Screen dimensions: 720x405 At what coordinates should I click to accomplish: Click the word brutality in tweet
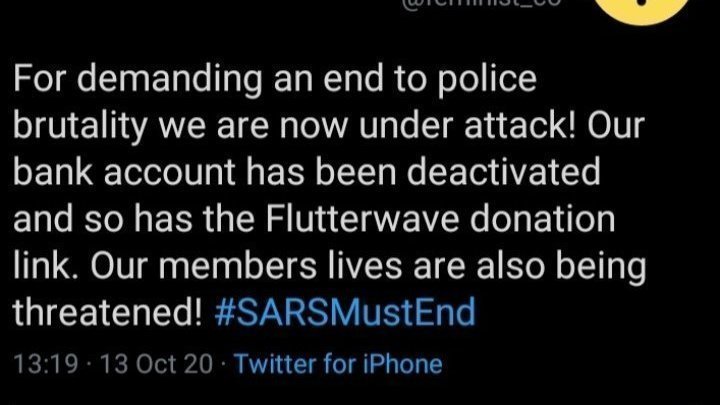pos(80,126)
